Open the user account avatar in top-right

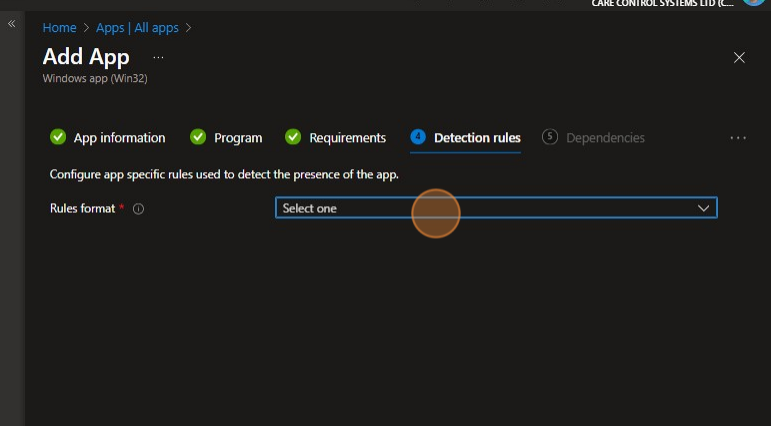[755, 3]
